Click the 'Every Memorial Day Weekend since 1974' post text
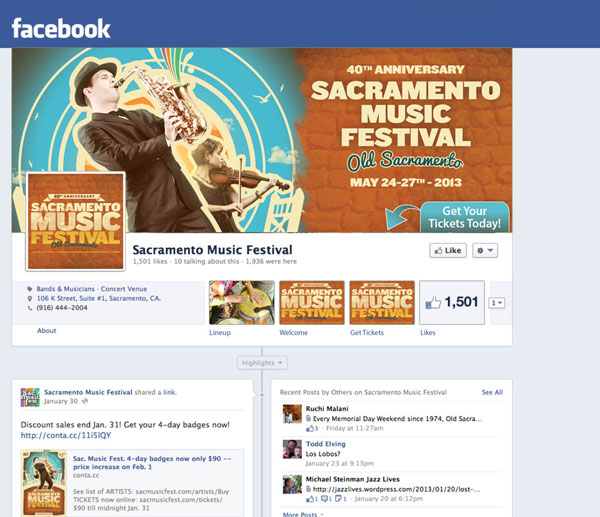Image resolution: width=600 pixels, height=517 pixels. tap(397, 419)
